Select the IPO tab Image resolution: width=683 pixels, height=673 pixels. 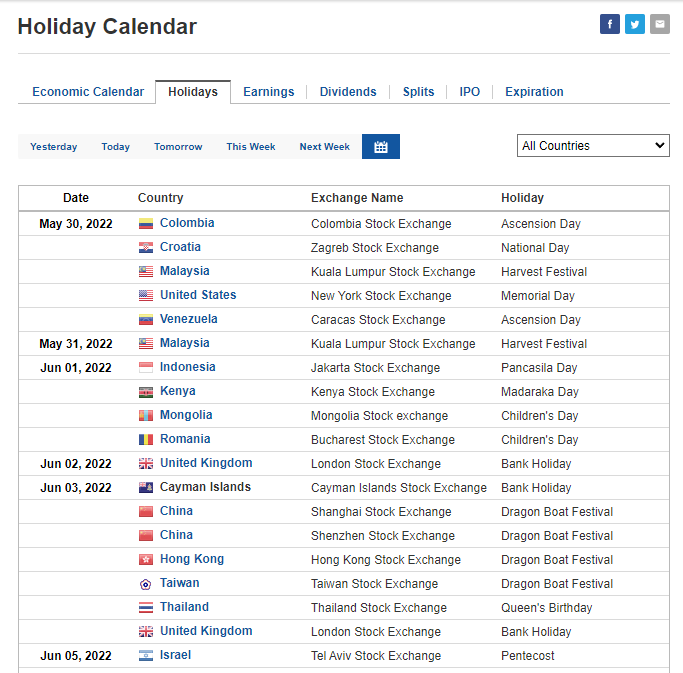pyautogui.click(x=470, y=92)
